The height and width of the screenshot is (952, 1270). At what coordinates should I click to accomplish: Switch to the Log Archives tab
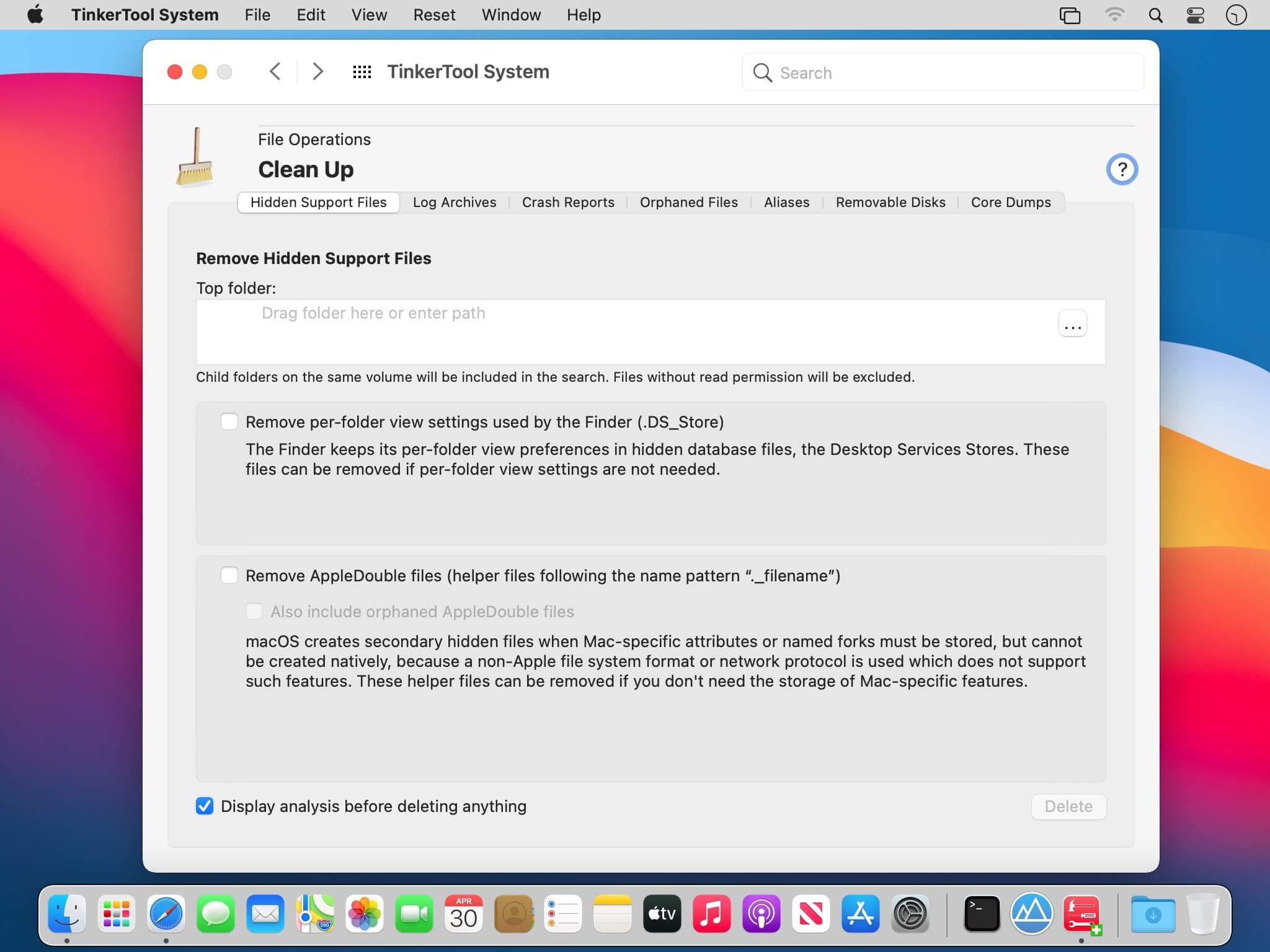point(455,203)
